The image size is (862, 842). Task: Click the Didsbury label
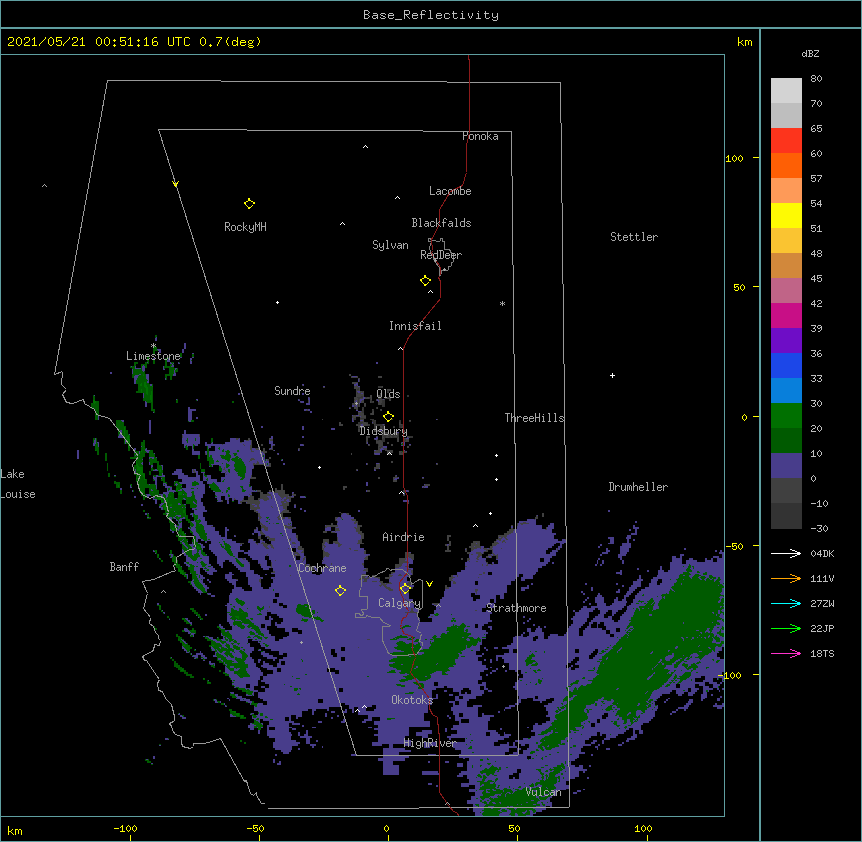[383, 431]
